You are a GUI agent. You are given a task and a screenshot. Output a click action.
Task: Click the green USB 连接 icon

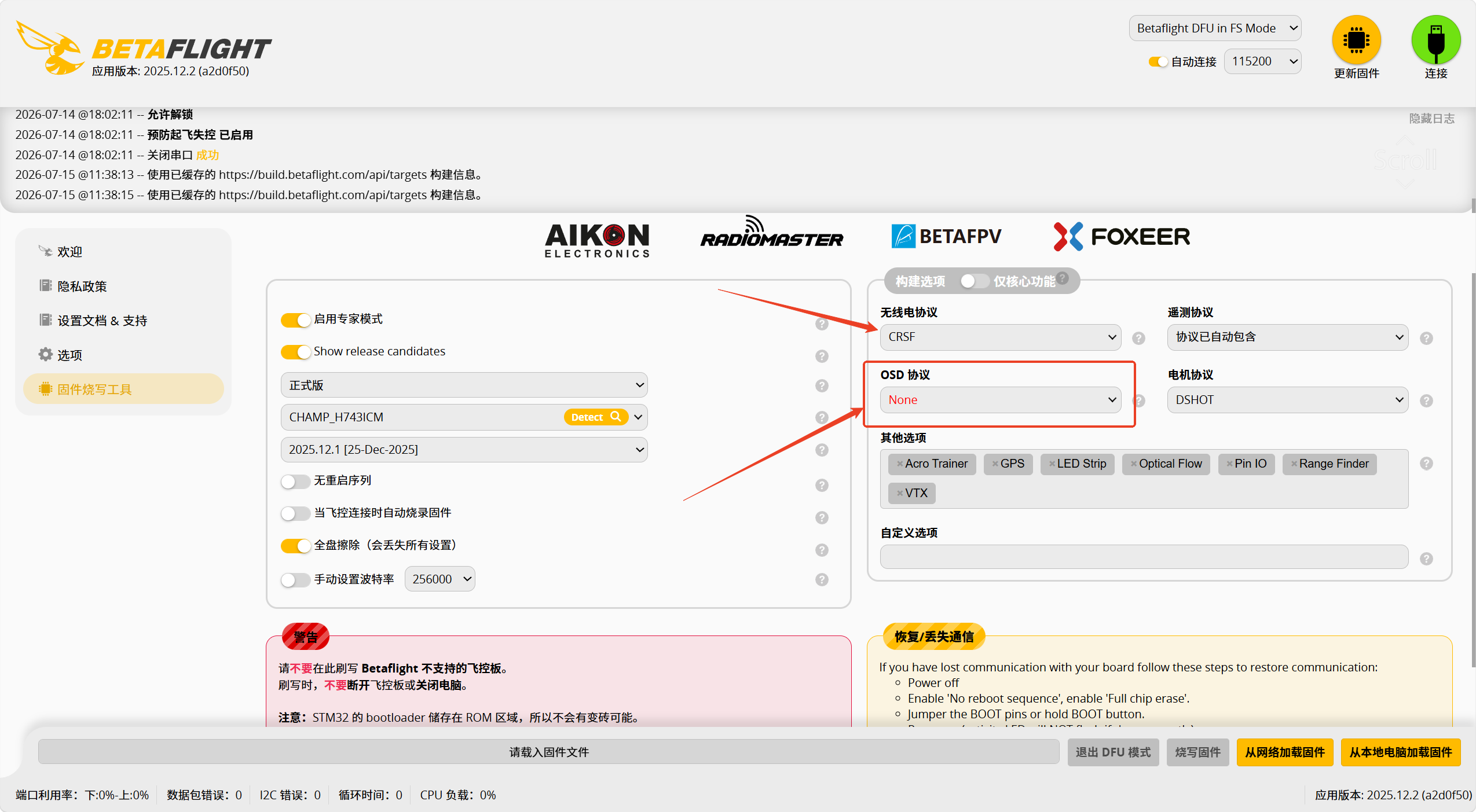(1436, 40)
